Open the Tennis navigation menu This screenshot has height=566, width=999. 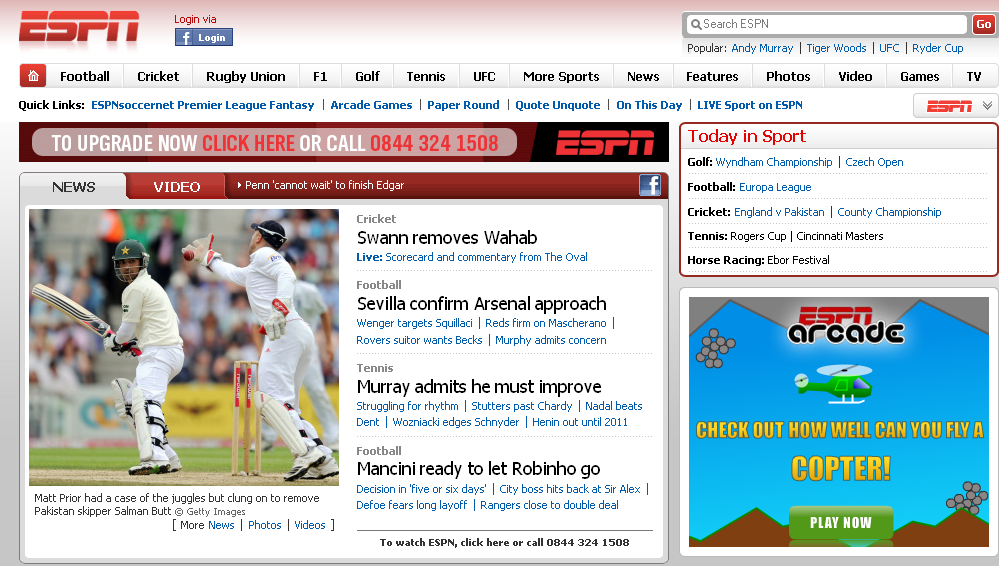[x=426, y=76]
